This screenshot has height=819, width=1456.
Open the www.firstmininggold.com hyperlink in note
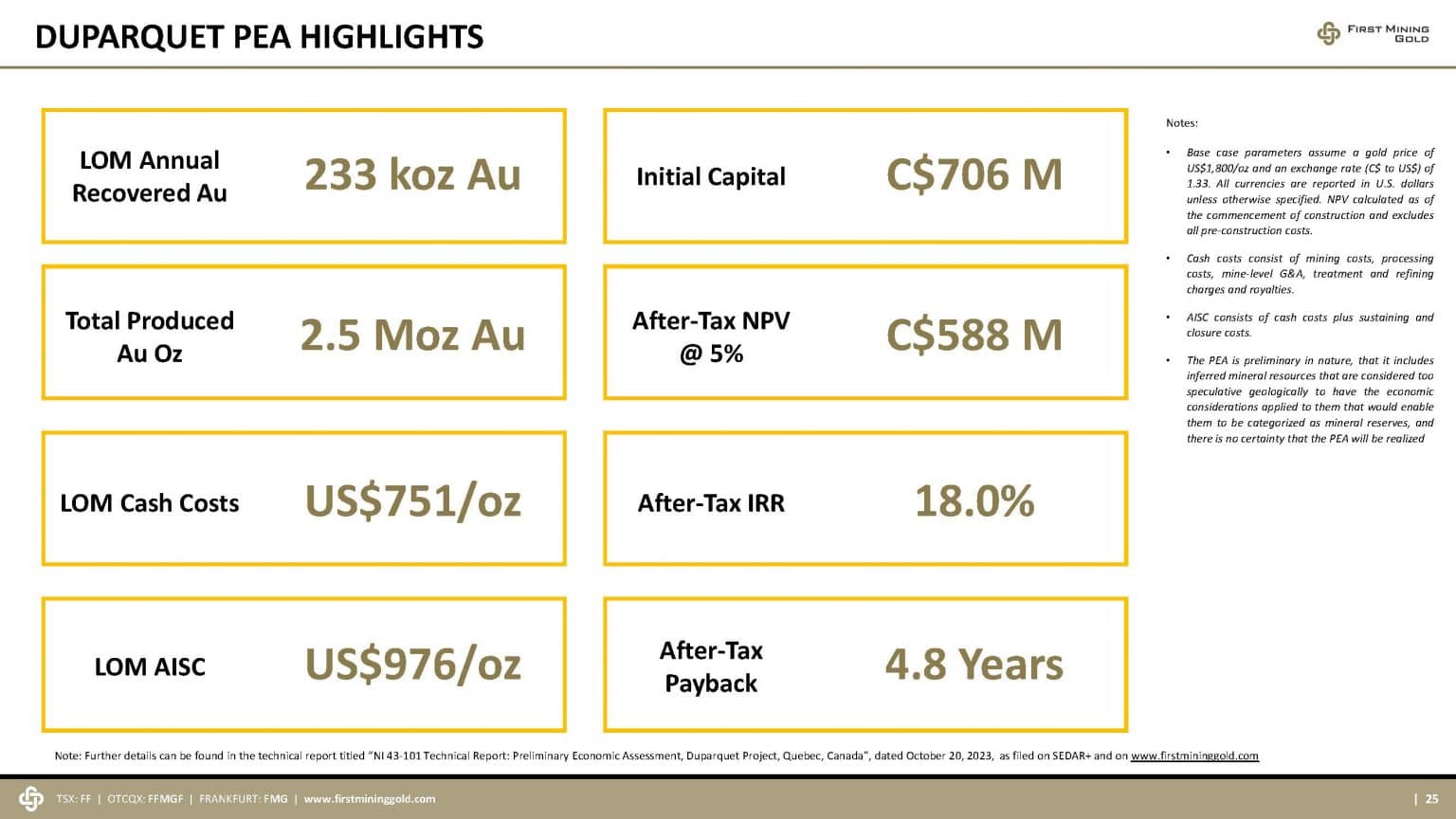(x=1194, y=755)
